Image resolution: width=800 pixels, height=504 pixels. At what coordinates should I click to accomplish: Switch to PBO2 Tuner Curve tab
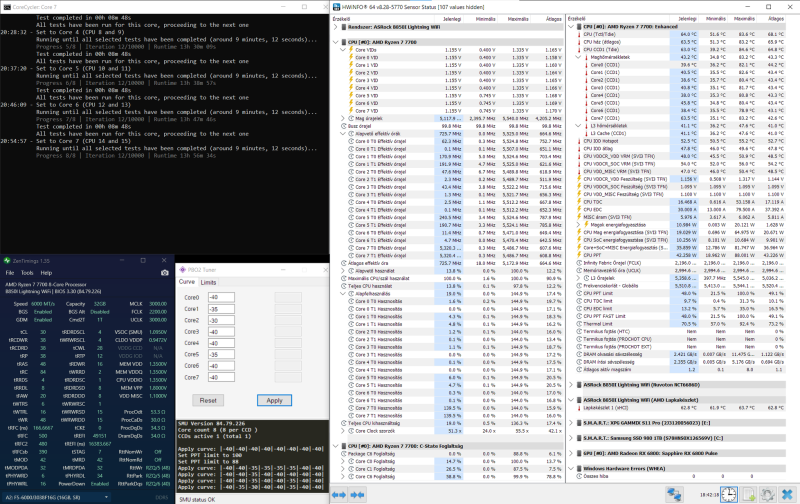187,282
